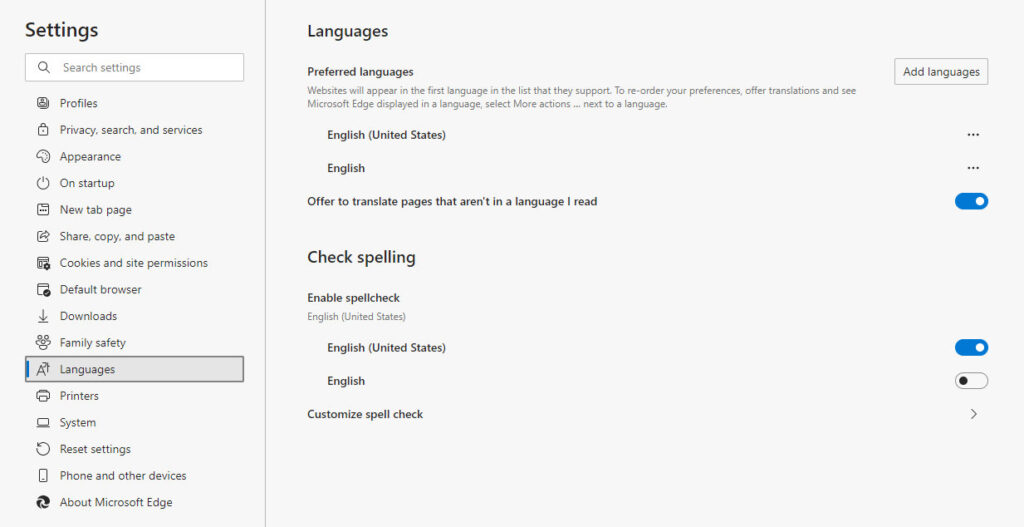This screenshot has height=527, width=1024.
Task: Click the Share, copy, and paste icon
Action: [43, 236]
